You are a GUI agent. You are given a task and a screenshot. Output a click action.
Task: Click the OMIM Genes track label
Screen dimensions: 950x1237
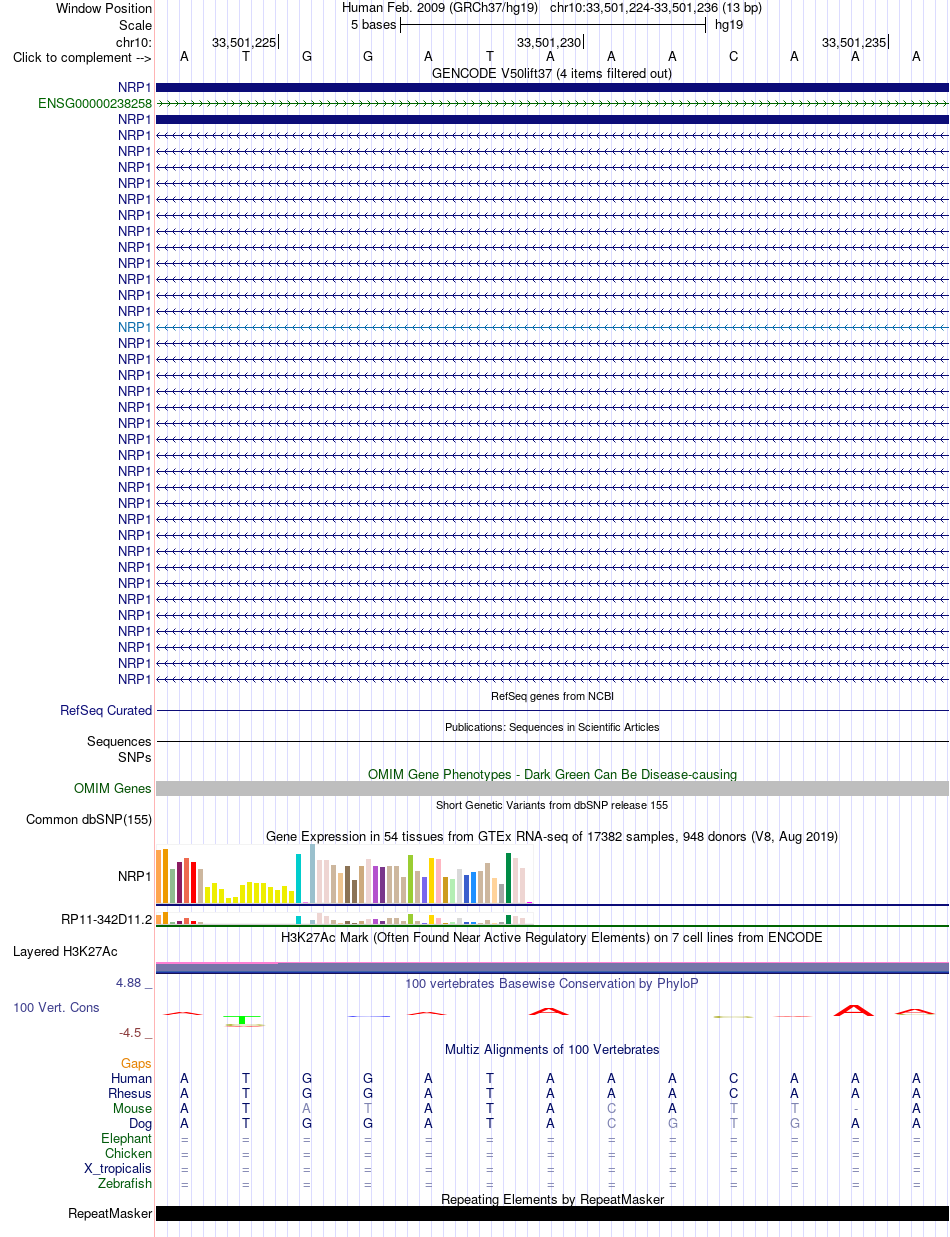tap(113, 789)
